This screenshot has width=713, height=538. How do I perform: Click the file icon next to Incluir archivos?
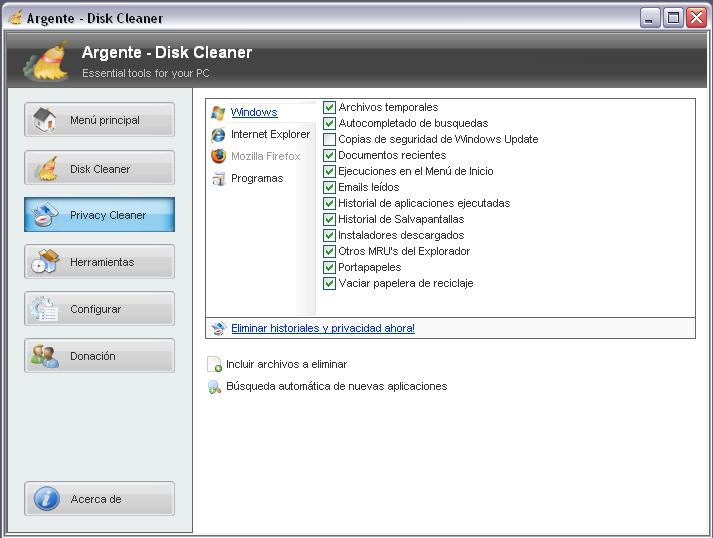(215, 364)
